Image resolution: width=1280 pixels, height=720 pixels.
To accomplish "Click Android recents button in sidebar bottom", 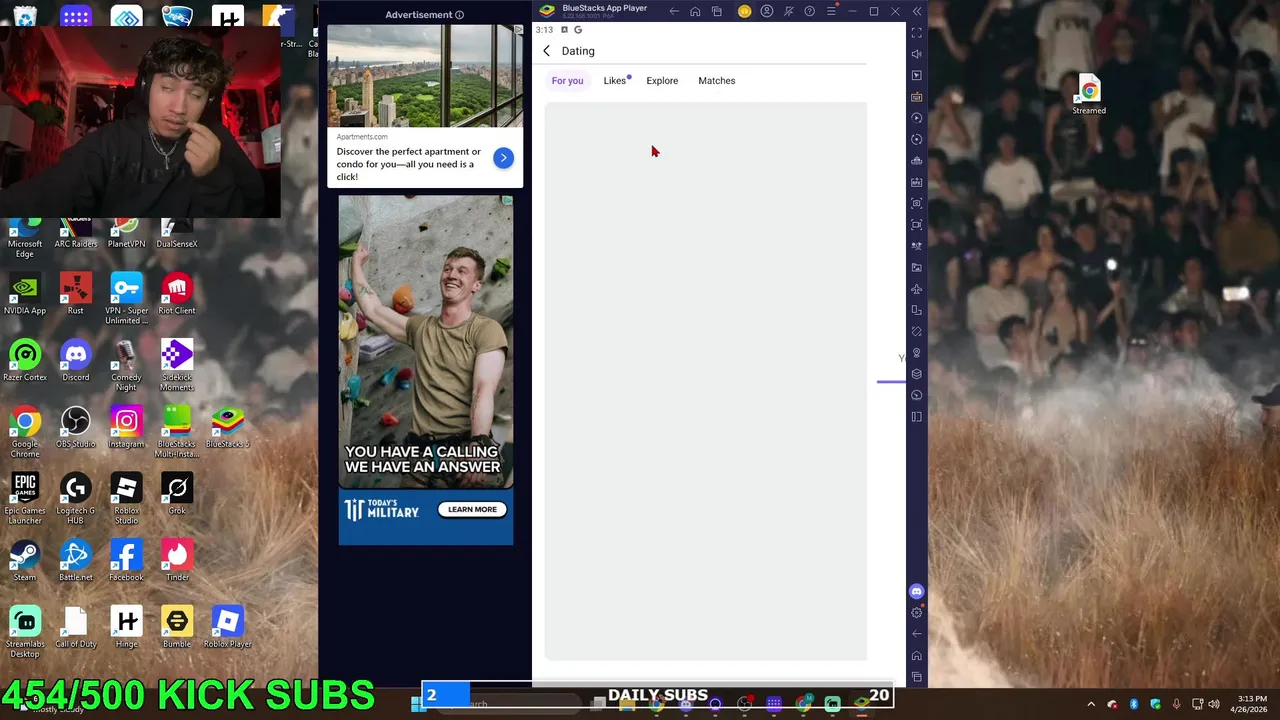I will click(917, 677).
